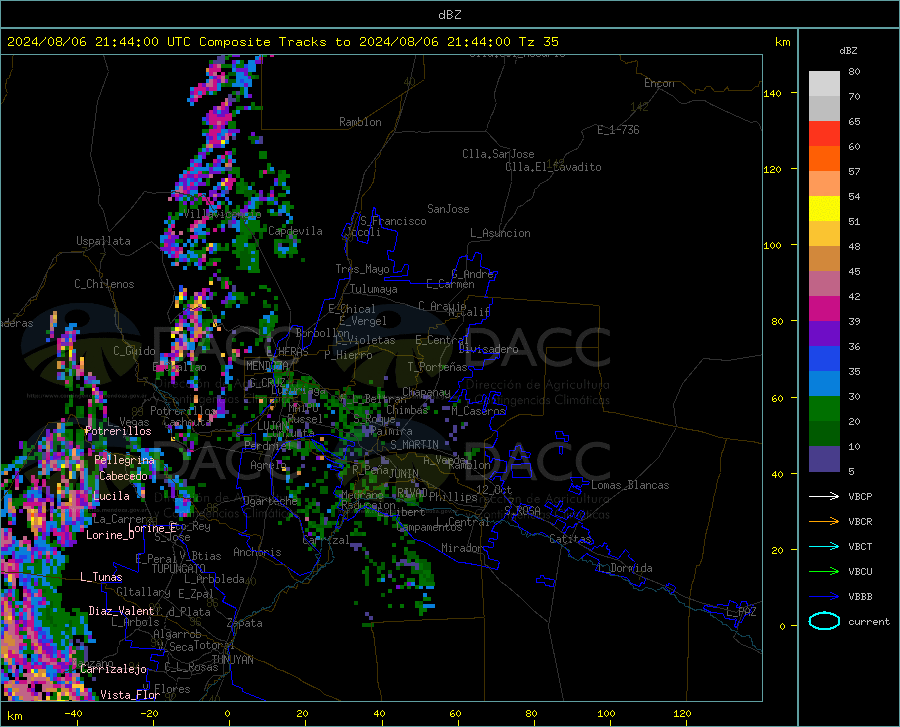The width and height of the screenshot is (900, 727).
Task: Click the MENDOZA city label
Action: pos(267,366)
